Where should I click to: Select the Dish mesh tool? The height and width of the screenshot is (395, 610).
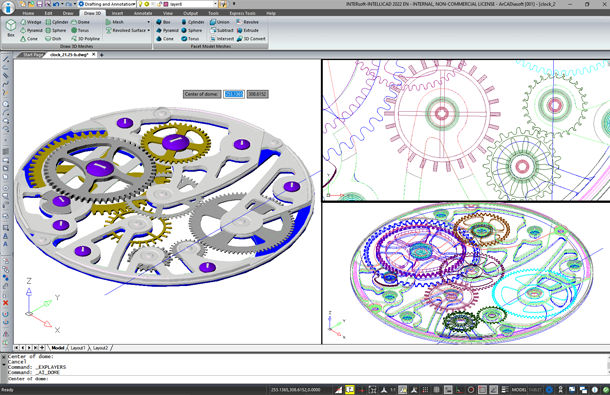(x=53, y=39)
